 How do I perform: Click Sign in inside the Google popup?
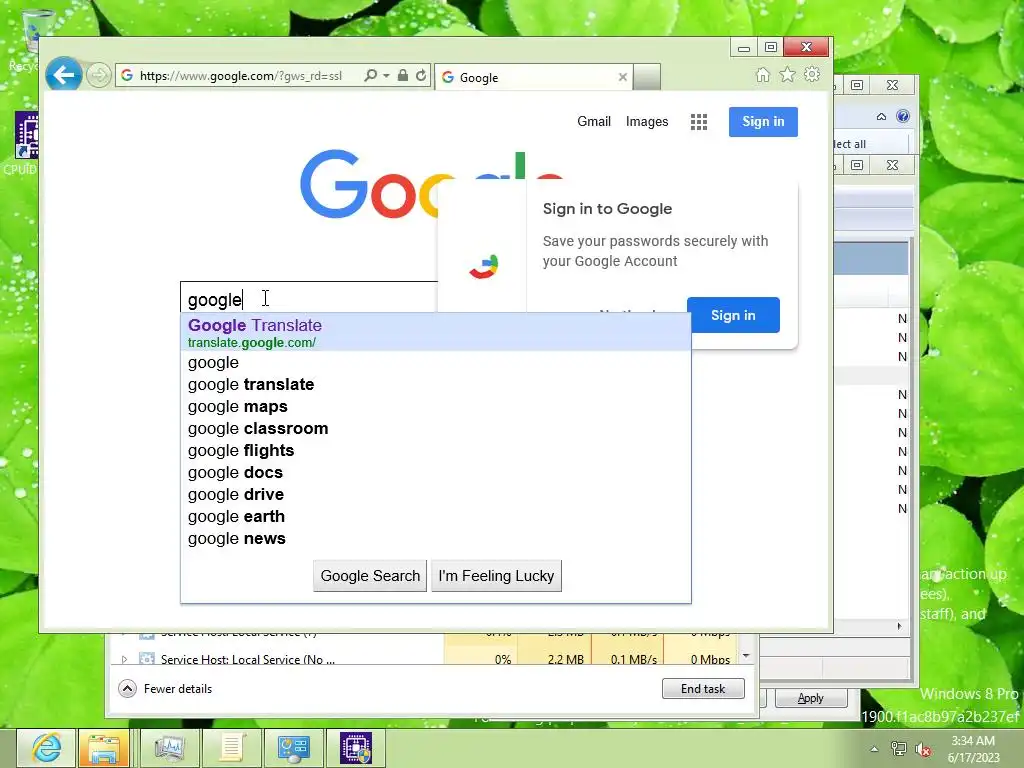tap(733, 315)
